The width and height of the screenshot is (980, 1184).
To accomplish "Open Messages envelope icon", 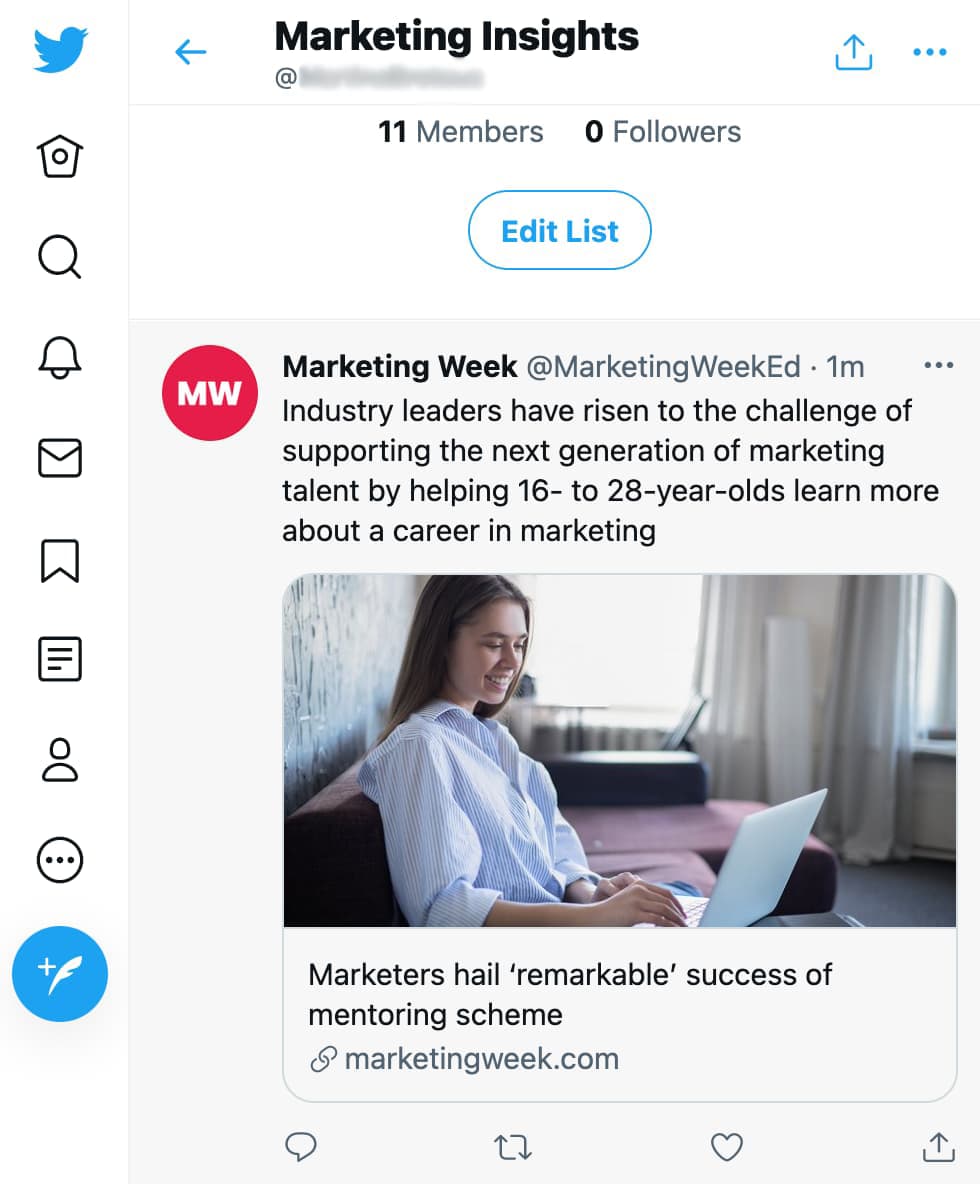I will 60,459.
